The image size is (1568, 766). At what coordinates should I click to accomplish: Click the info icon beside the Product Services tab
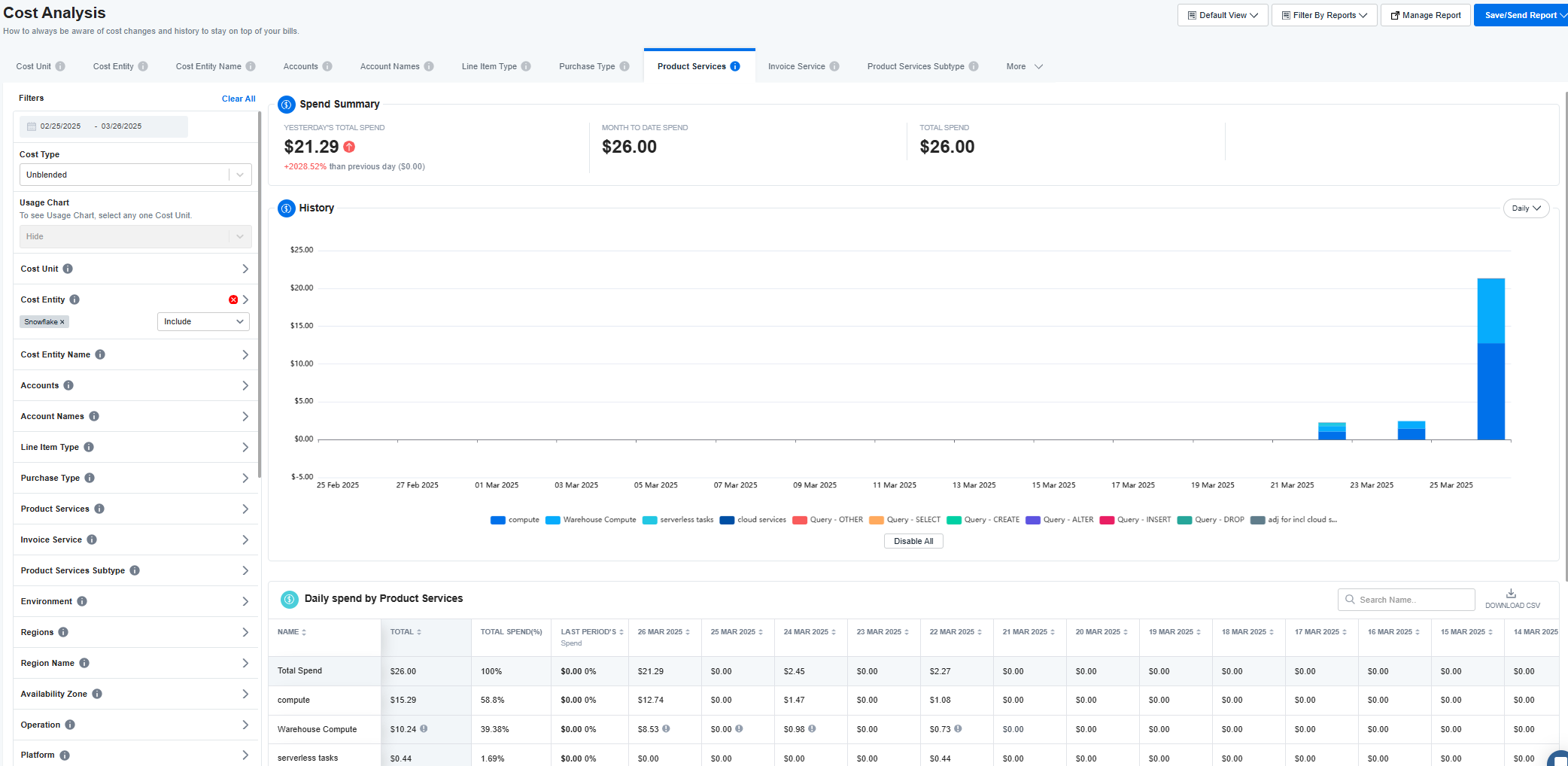tap(735, 66)
